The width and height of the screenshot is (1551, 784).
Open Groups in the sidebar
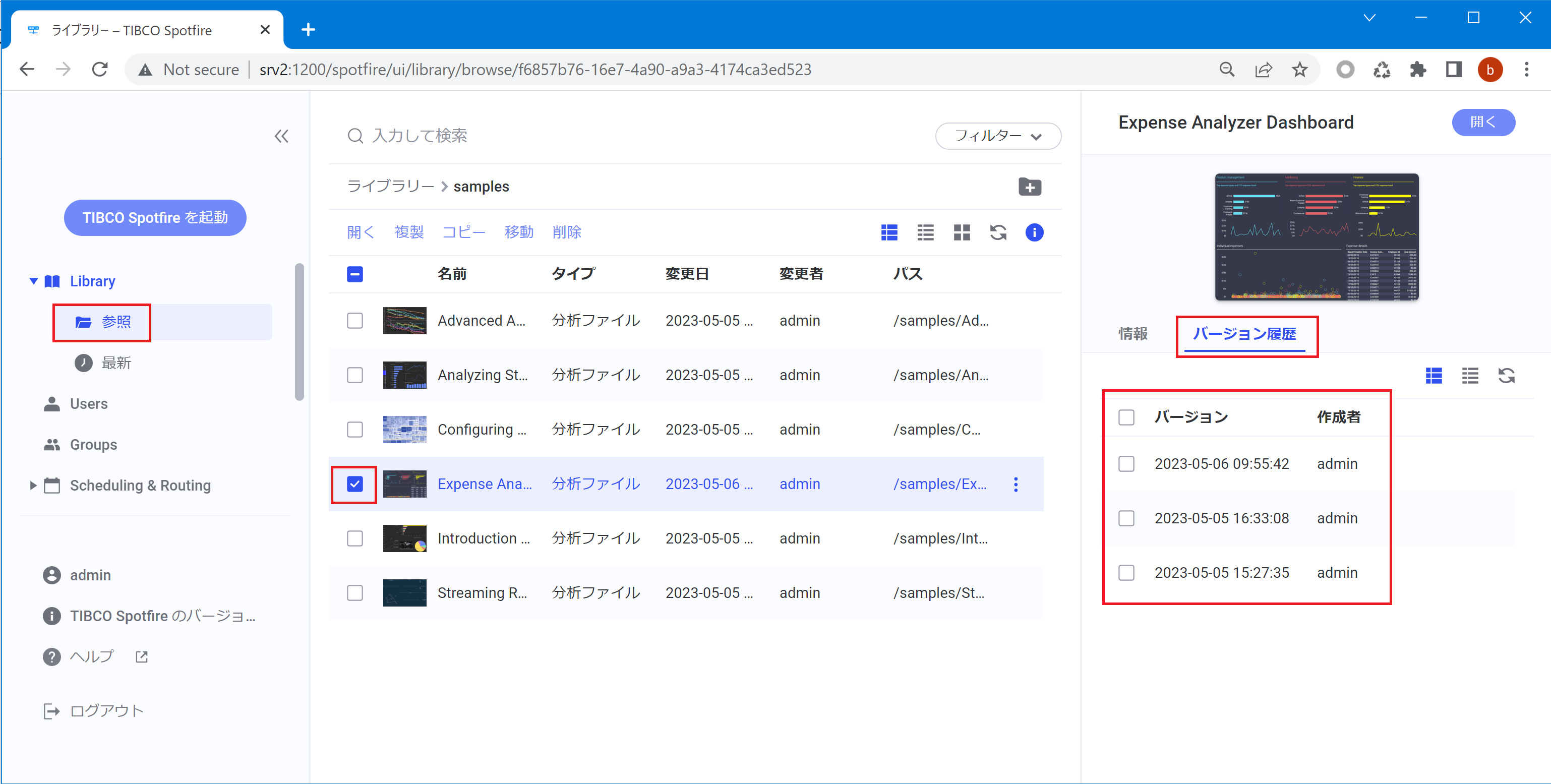(93, 444)
